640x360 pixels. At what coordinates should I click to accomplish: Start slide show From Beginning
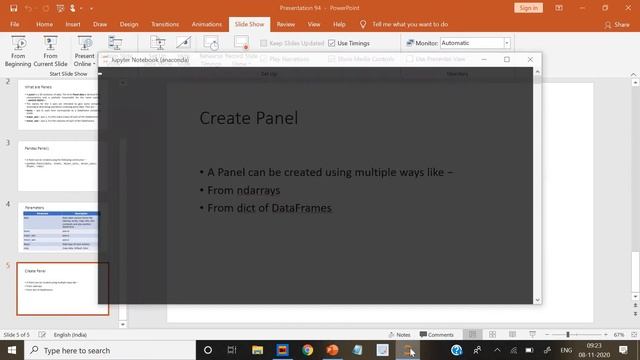pyautogui.click(x=18, y=51)
